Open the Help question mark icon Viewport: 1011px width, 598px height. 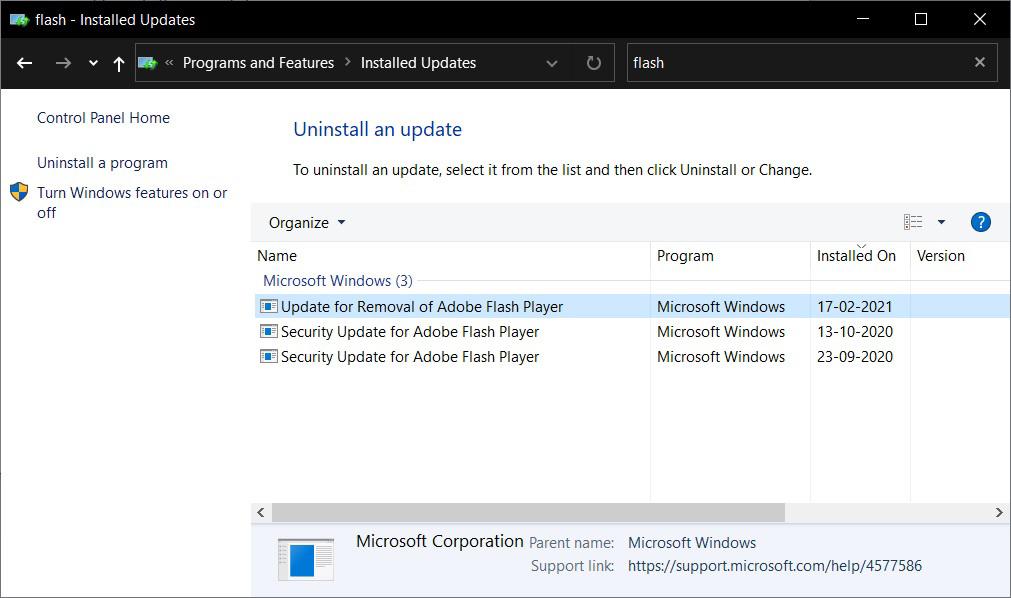[x=981, y=222]
